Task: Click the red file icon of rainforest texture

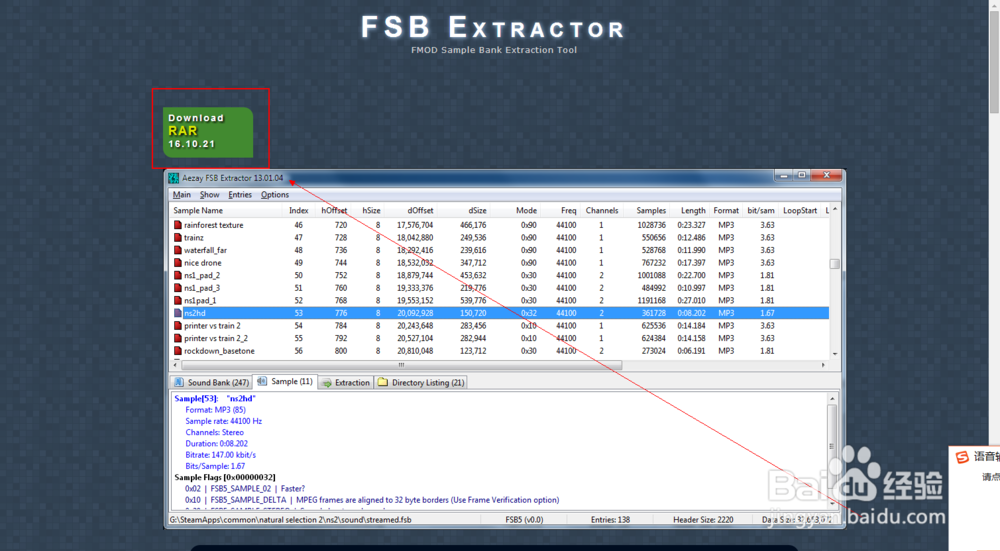Action: click(x=178, y=224)
